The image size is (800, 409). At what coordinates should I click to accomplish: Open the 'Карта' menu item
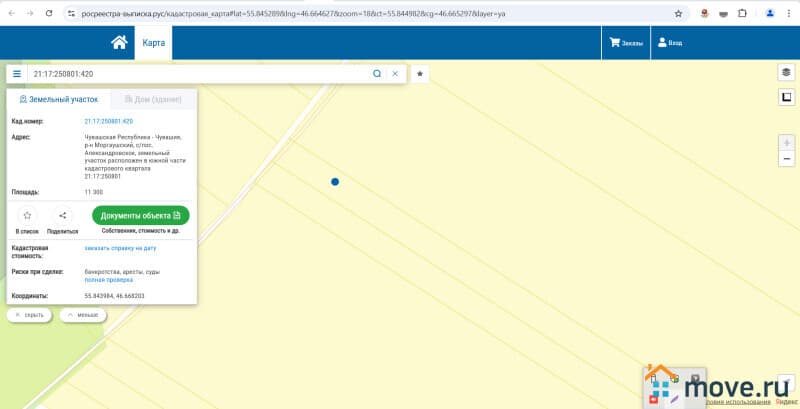coord(153,43)
